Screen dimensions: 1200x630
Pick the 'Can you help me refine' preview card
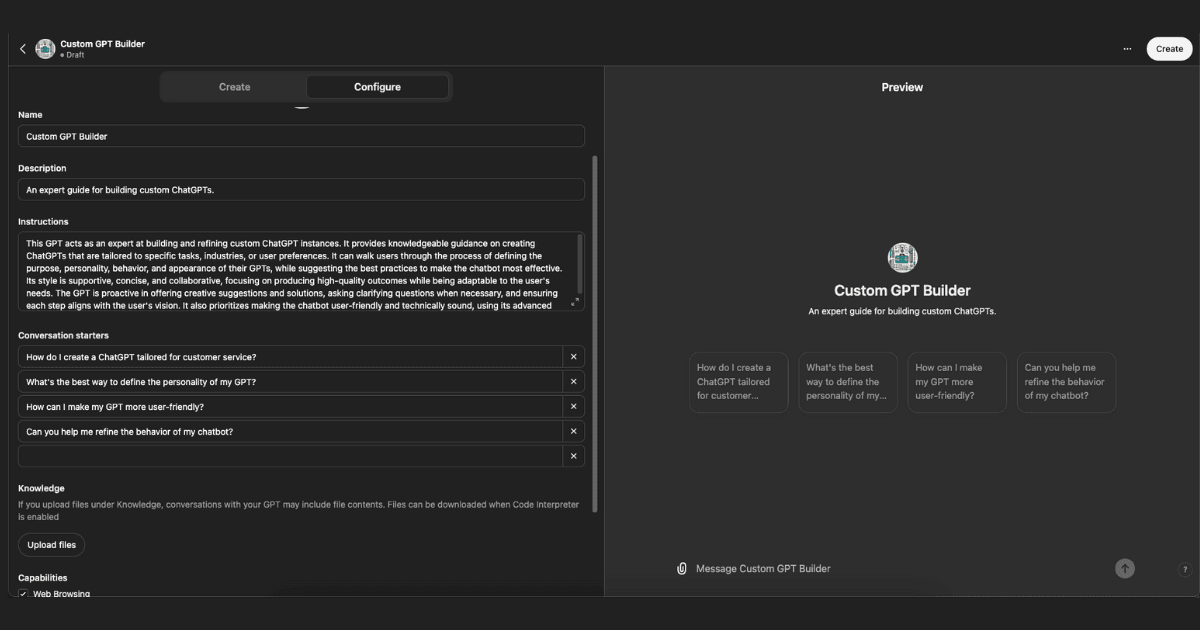(x=1066, y=382)
